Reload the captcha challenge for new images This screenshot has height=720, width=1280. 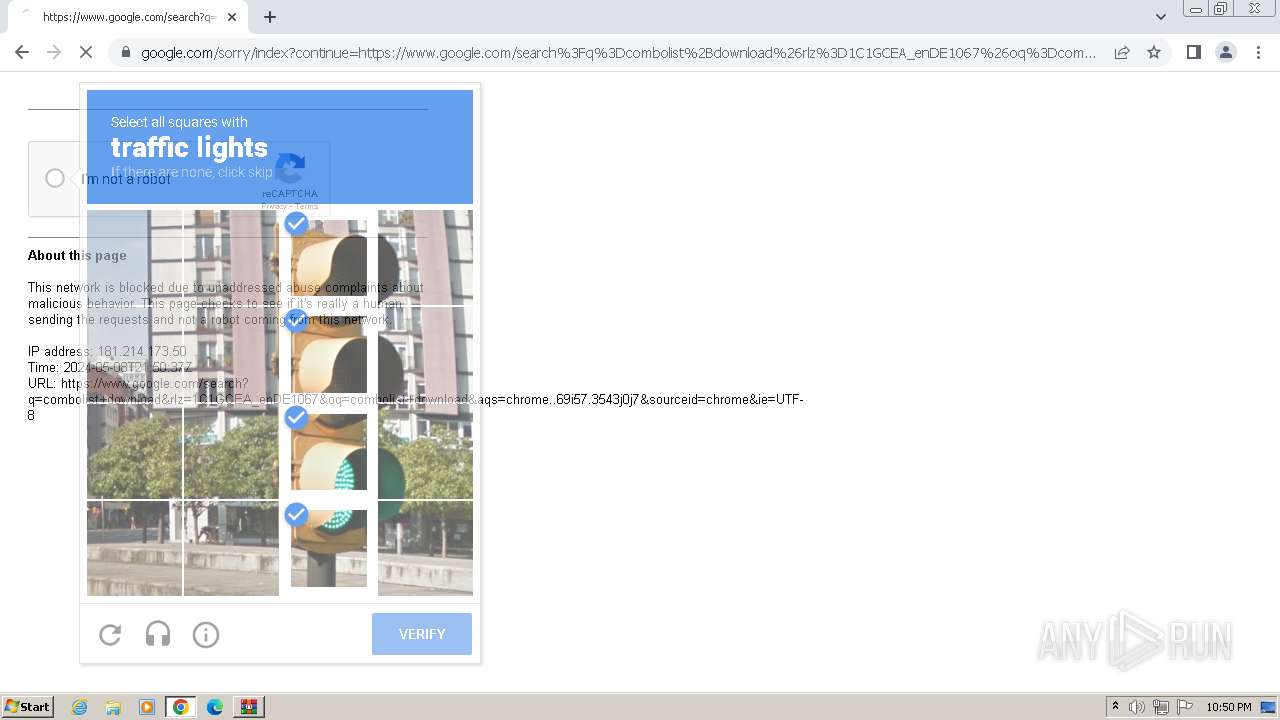pyautogui.click(x=110, y=634)
